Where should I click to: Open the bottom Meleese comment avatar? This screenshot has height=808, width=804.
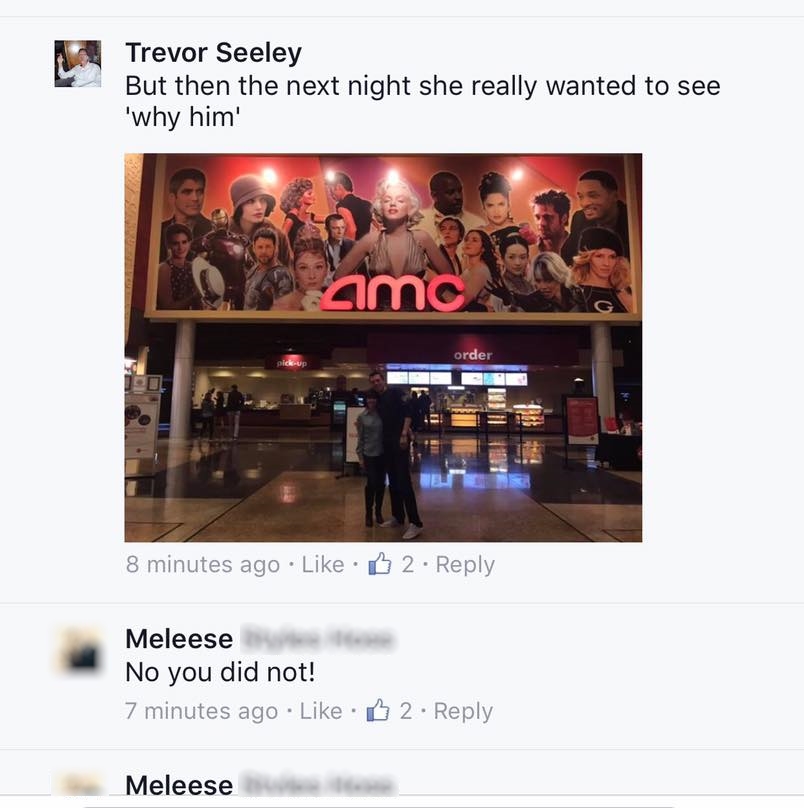click(78, 786)
